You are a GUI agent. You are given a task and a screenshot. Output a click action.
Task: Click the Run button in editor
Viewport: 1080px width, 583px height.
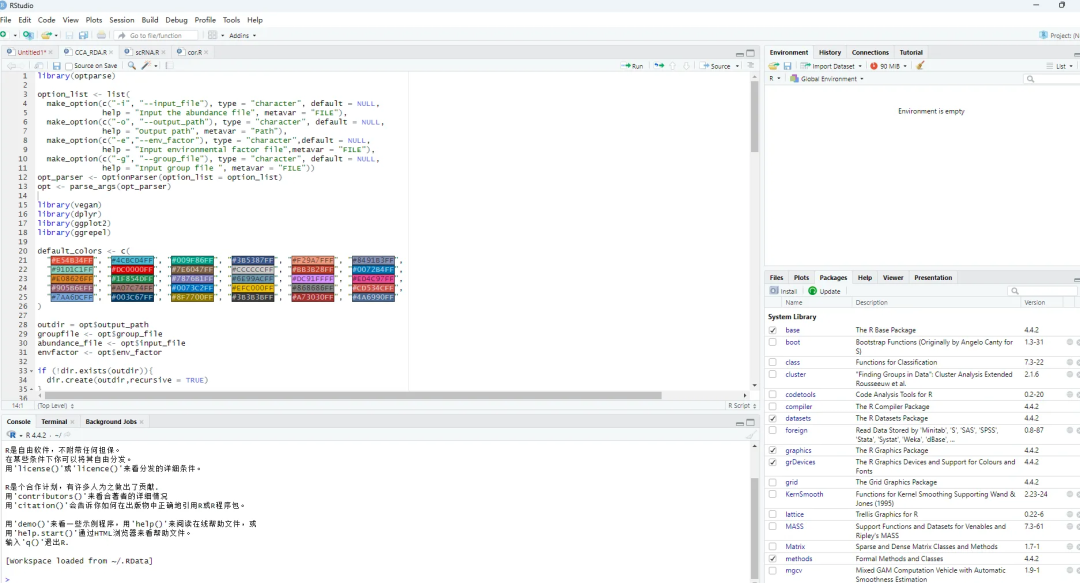[x=632, y=66]
